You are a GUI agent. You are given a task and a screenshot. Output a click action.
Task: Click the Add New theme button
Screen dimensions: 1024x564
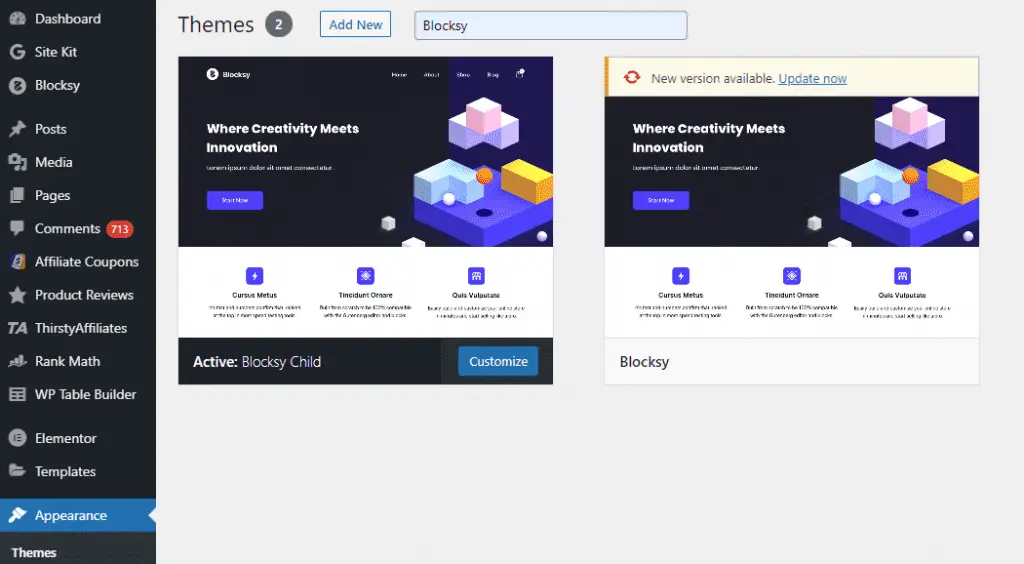[355, 24]
